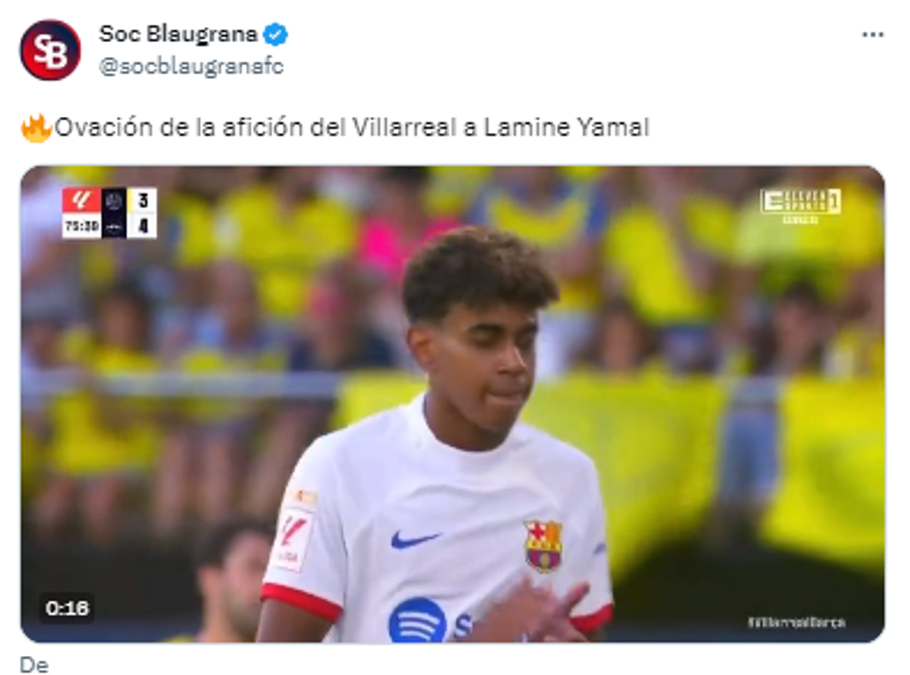Visit the @socblaugranafc handle link
The image size is (910, 675).
191,66
